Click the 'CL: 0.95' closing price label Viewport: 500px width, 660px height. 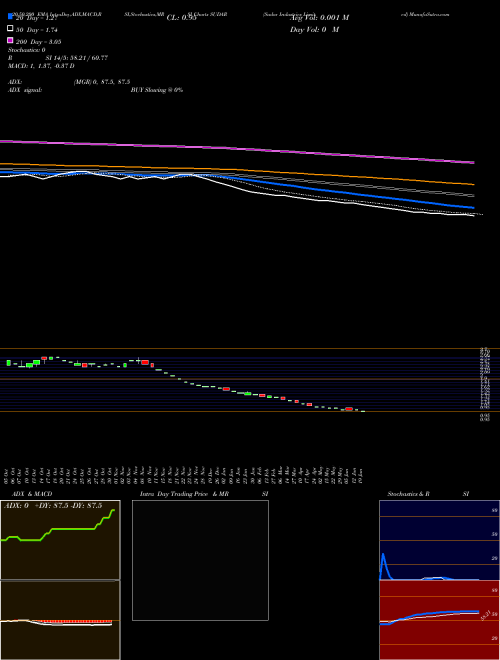pos(181,18)
